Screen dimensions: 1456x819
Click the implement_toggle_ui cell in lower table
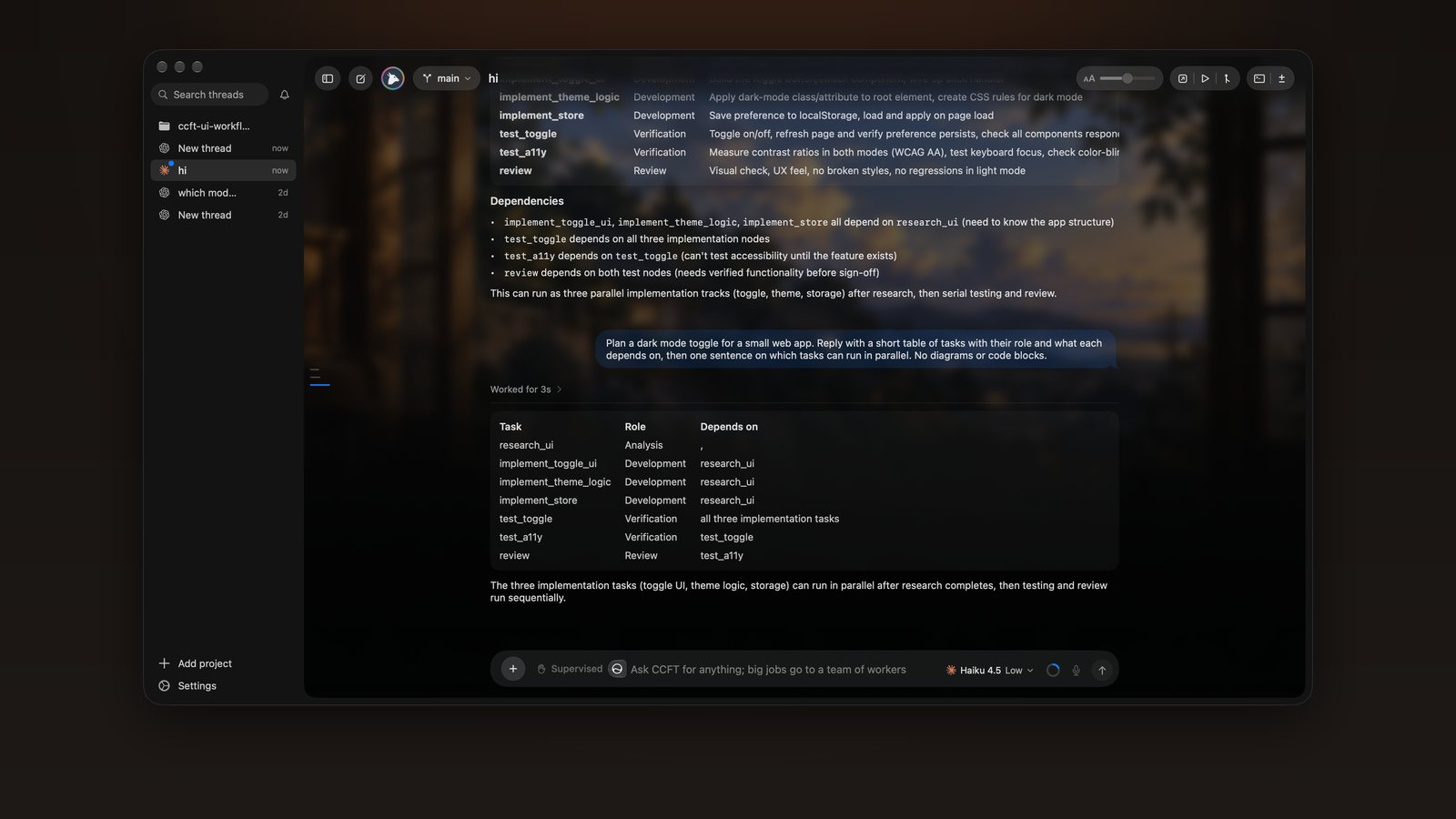pyautogui.click(x=548, y=464)
